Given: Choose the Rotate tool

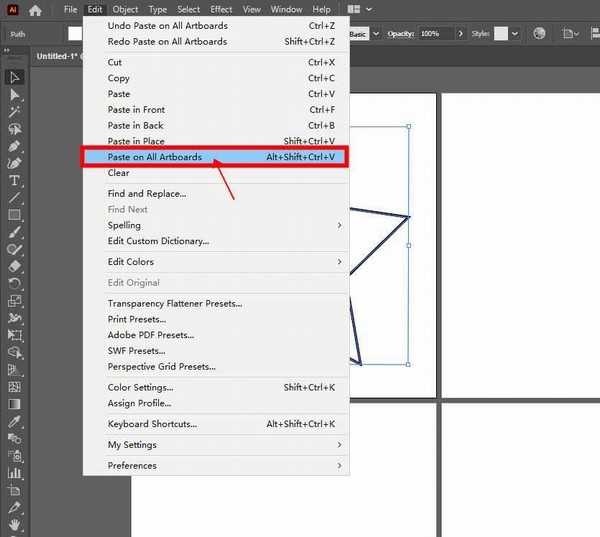Looking at the screenshot, I should (x=15, y=283).
